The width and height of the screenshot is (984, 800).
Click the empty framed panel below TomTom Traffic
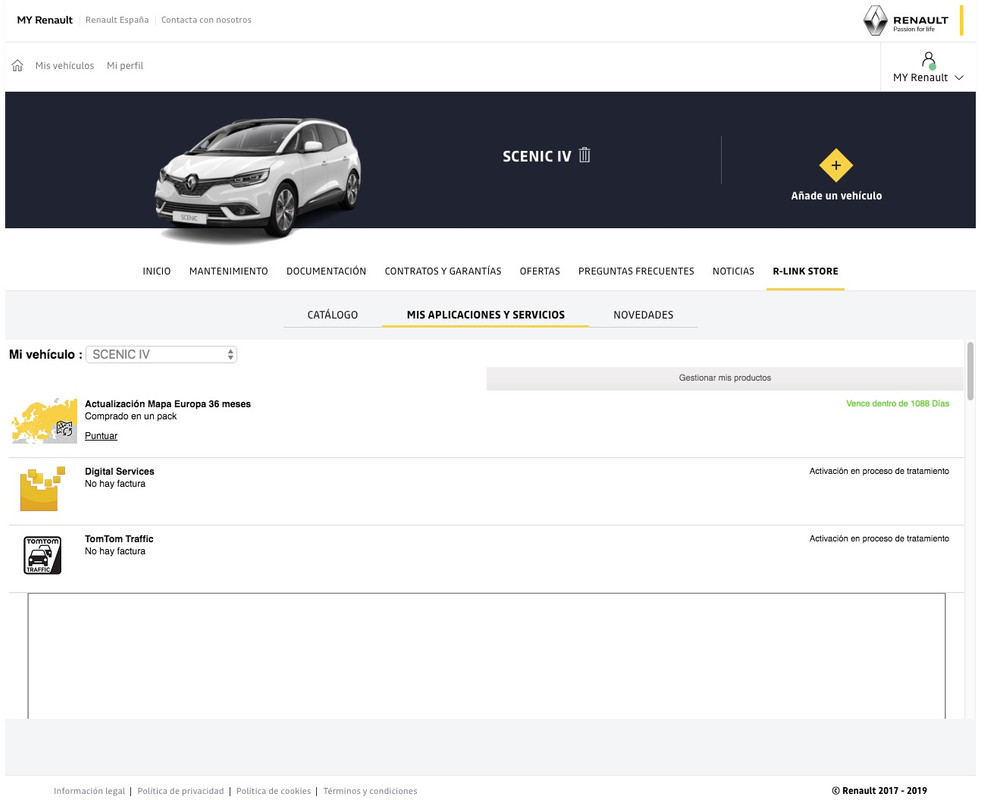(x=486, y=656)
